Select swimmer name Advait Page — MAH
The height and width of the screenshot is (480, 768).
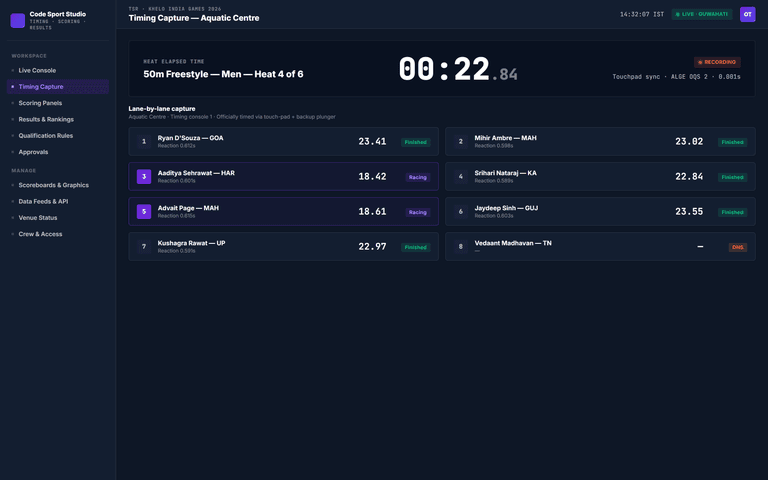tap(188, 208)
